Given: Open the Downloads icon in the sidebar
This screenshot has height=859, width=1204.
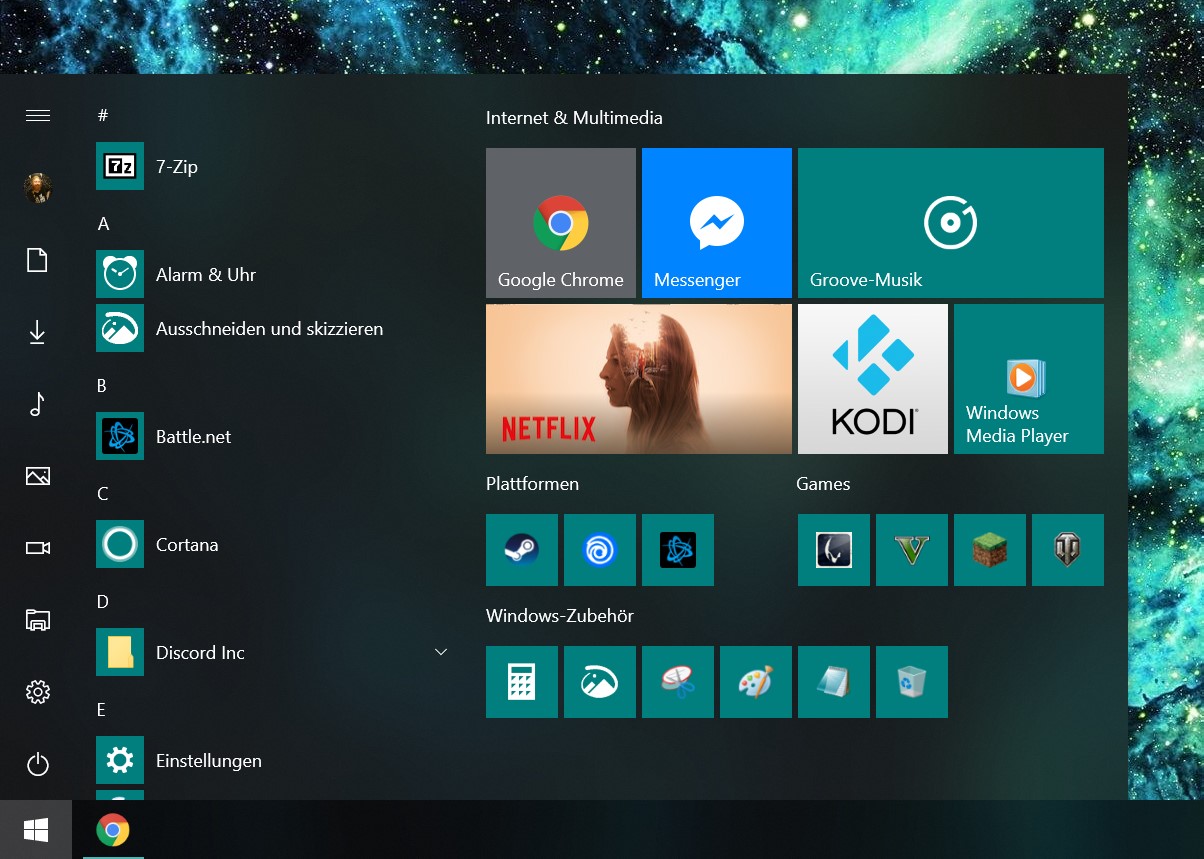Looking at the screenshot, I should pyautogui.click(x=38, y=332).
